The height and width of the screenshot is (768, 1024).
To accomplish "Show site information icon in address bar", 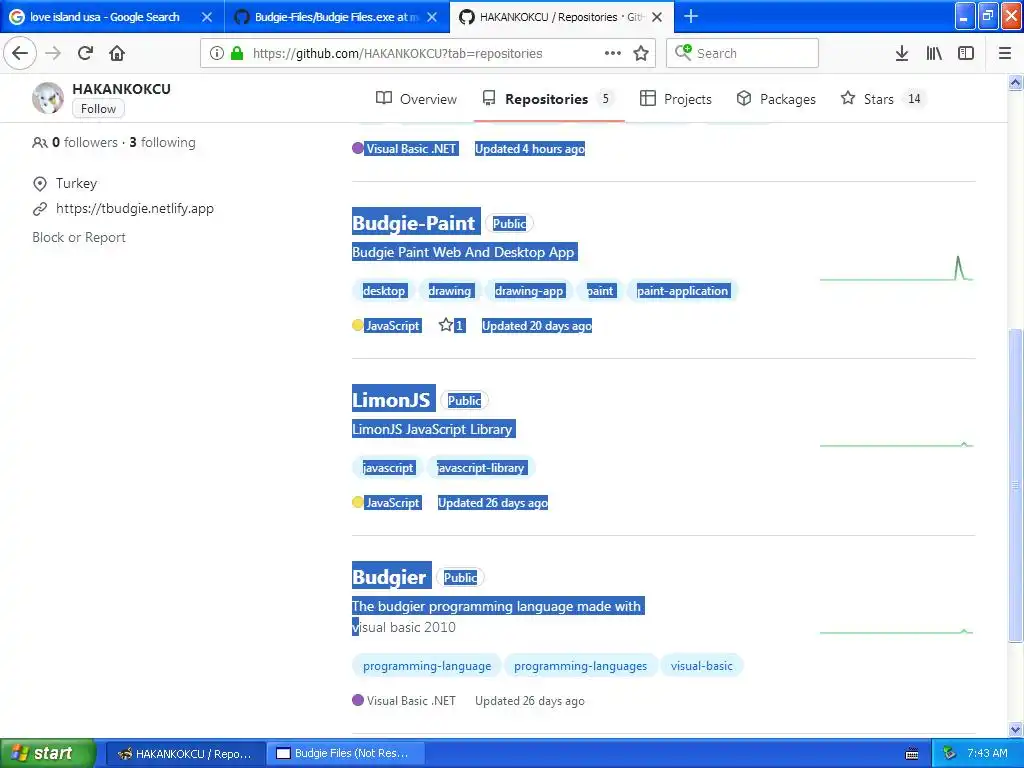I will click(217, 53).
